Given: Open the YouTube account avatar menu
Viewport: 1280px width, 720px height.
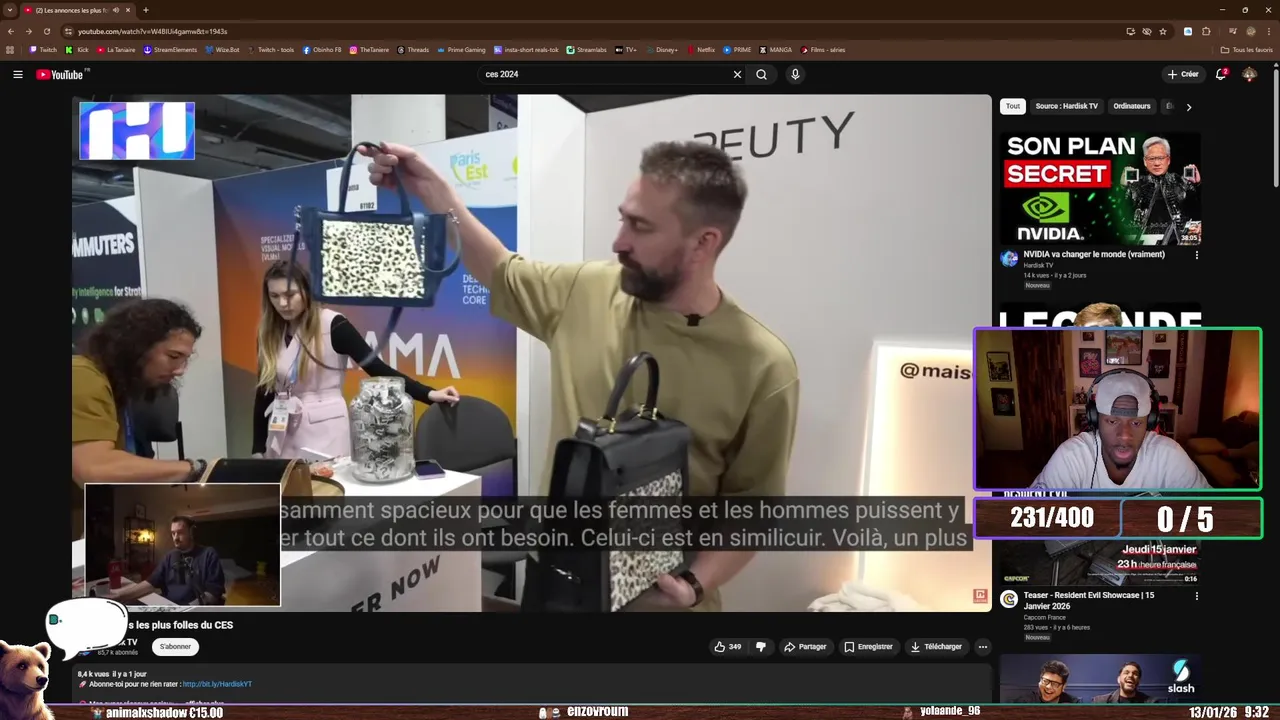Looking at the screenshot, I should 1249,74.
